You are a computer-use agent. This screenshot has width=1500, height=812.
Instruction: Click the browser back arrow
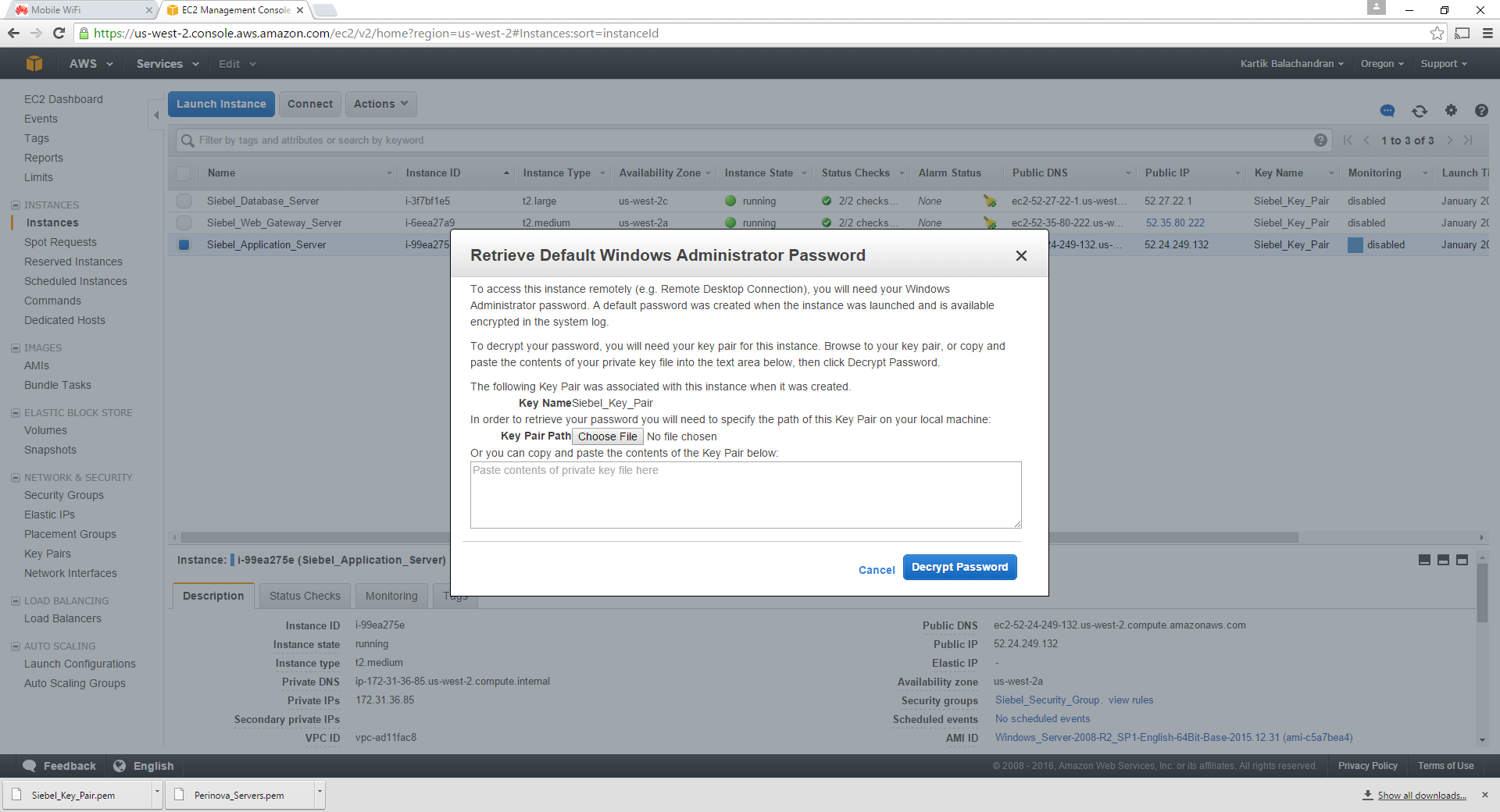point(13,33)
